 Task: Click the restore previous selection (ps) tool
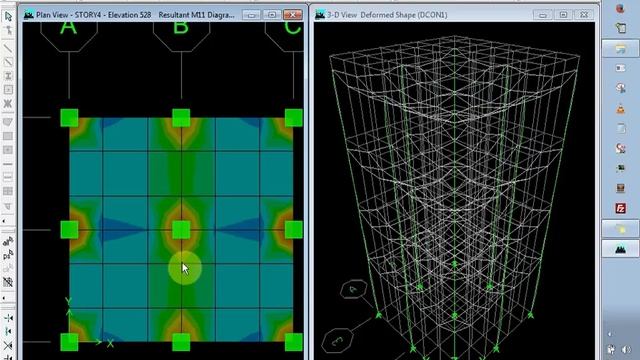[8, 255]
